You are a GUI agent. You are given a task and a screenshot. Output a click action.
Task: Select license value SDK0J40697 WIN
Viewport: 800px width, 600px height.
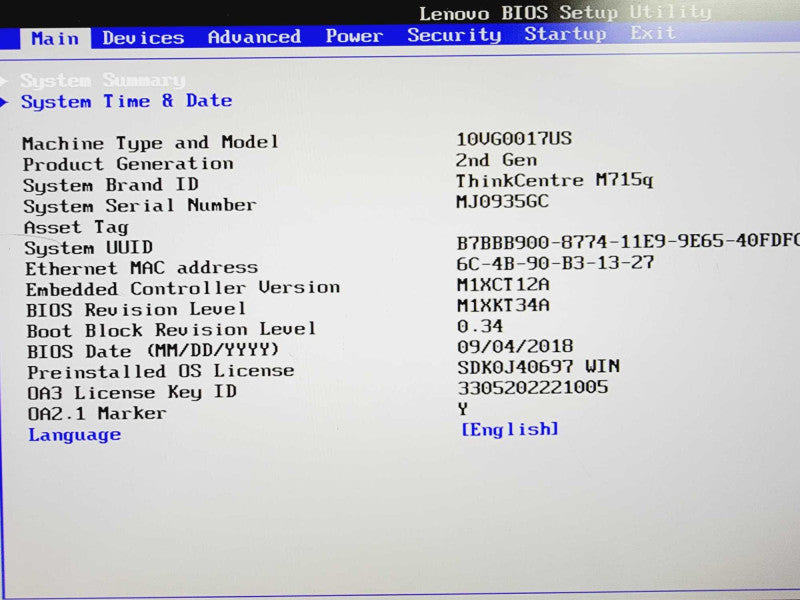(x=538, y=367)
